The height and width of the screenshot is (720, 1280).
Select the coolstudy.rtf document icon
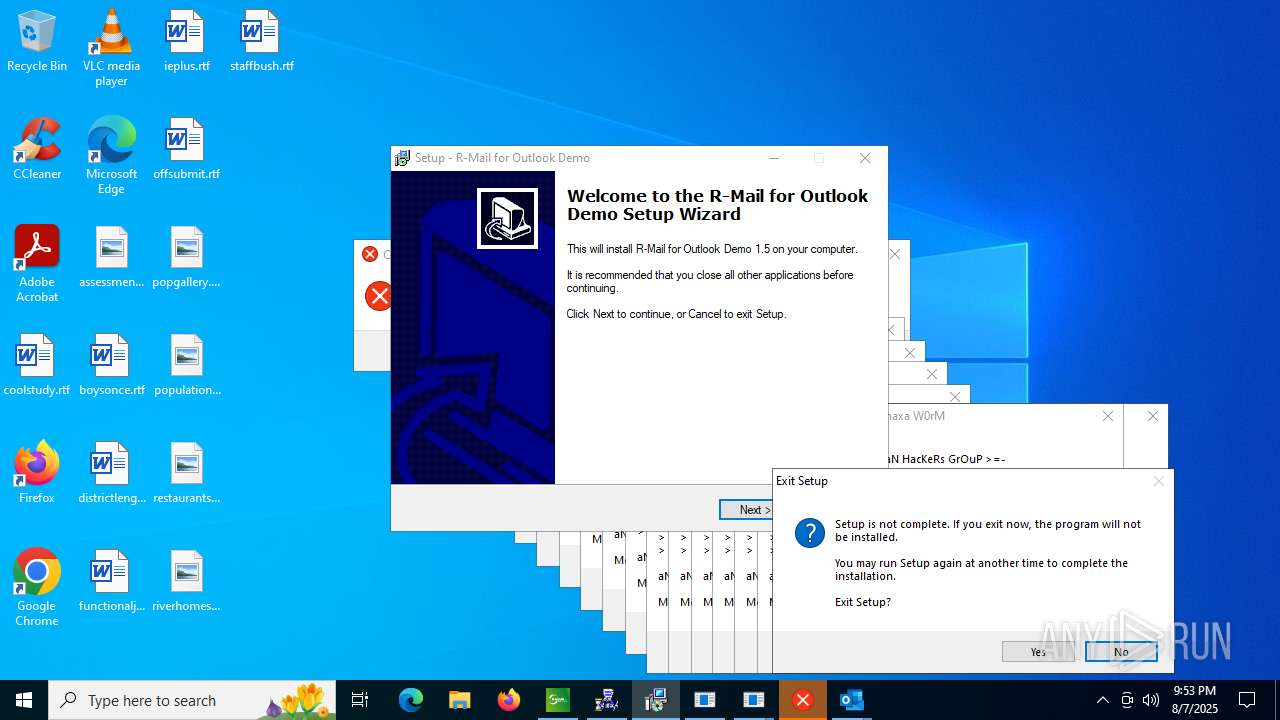37,365
